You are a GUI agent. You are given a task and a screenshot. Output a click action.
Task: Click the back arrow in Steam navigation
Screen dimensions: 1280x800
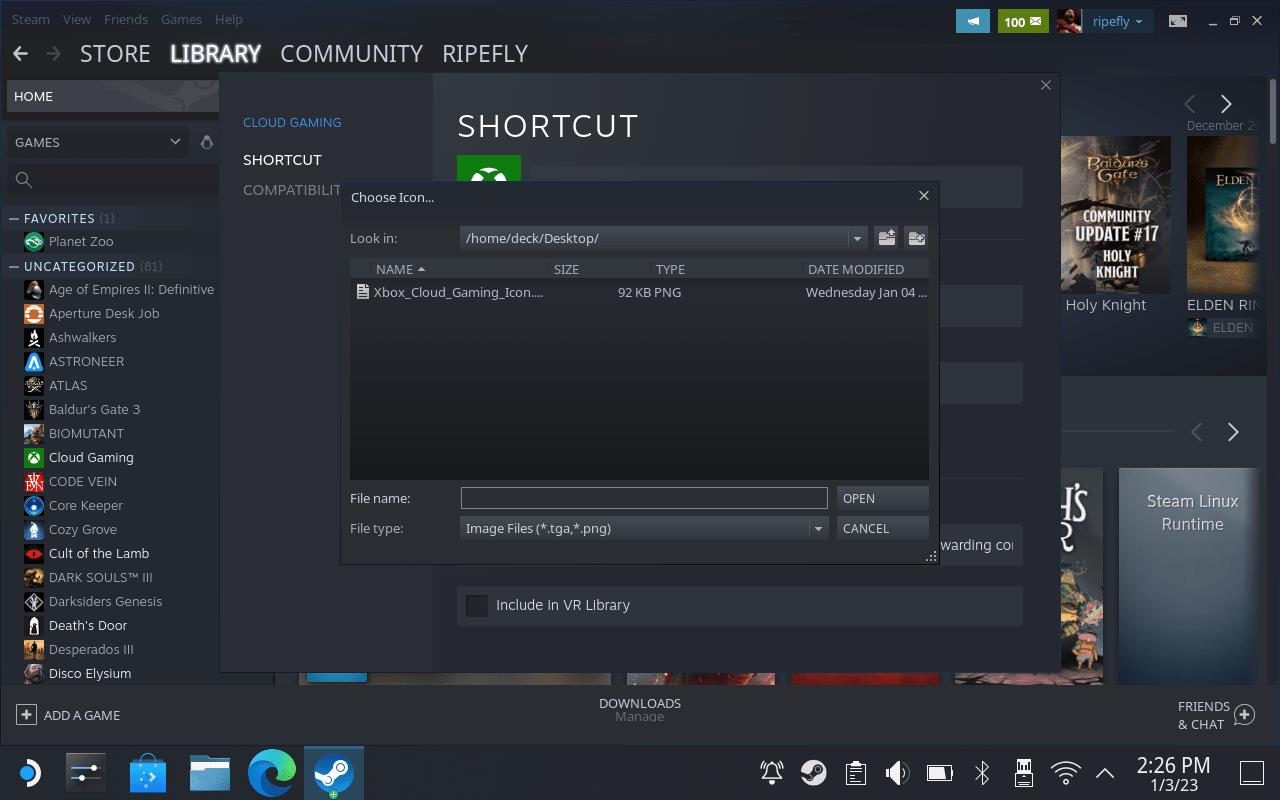coord(20,54)
